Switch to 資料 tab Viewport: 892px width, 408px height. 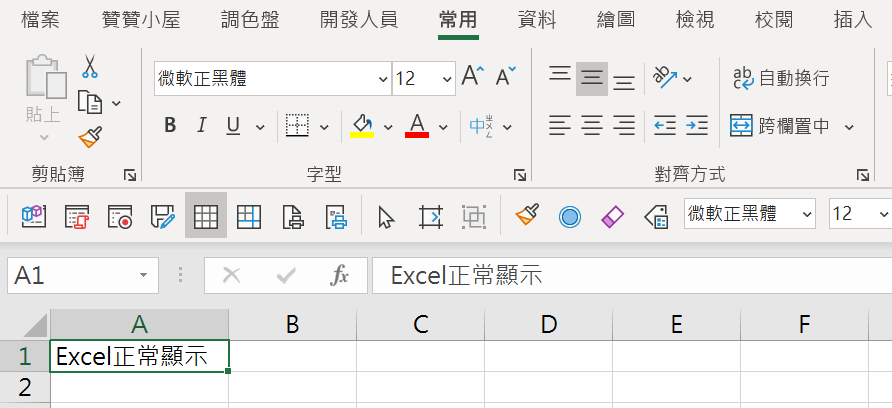(x=536, y=20)
